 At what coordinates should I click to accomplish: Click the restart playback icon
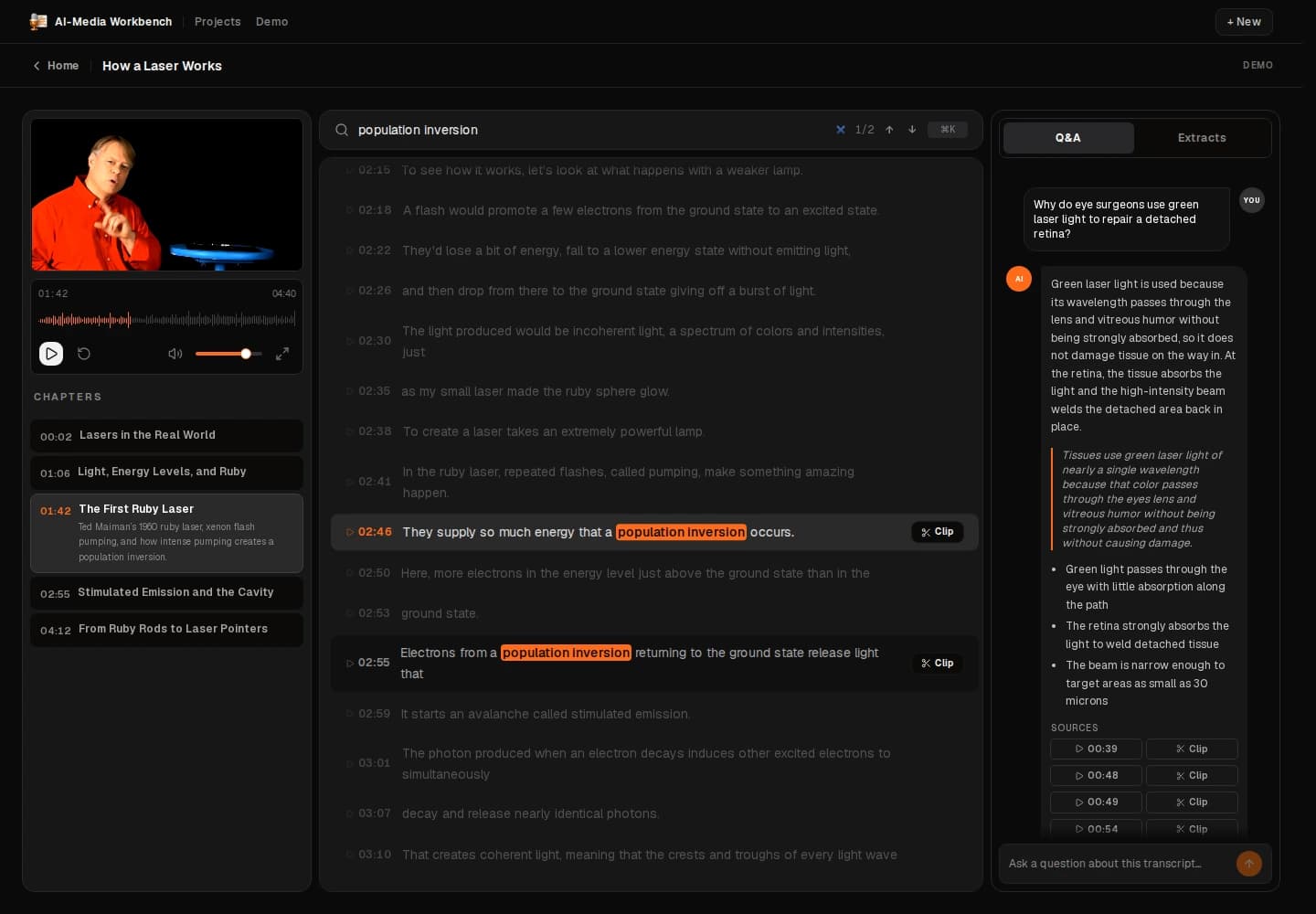pyautogui.click(x=84, y=354)
